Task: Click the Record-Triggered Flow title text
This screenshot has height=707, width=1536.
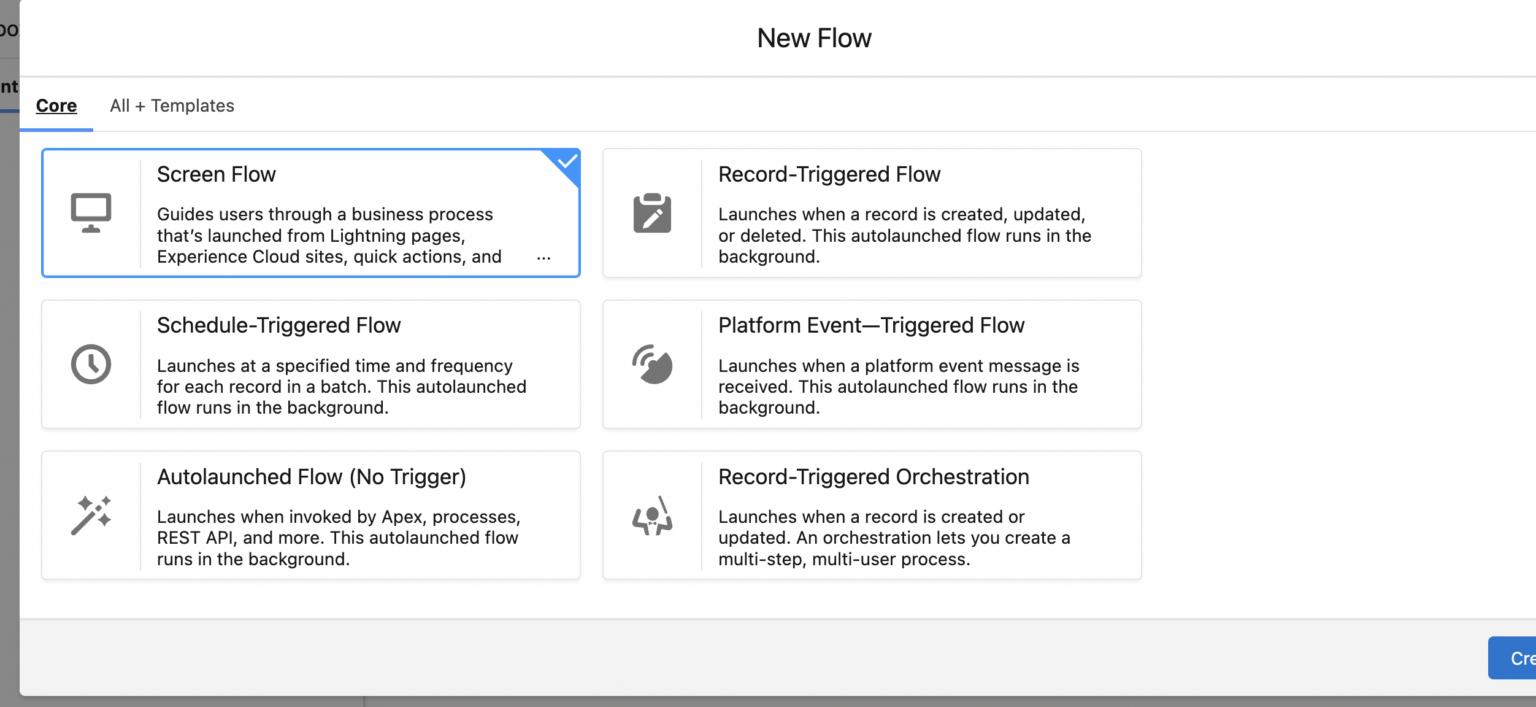Action: click(829, 174)
